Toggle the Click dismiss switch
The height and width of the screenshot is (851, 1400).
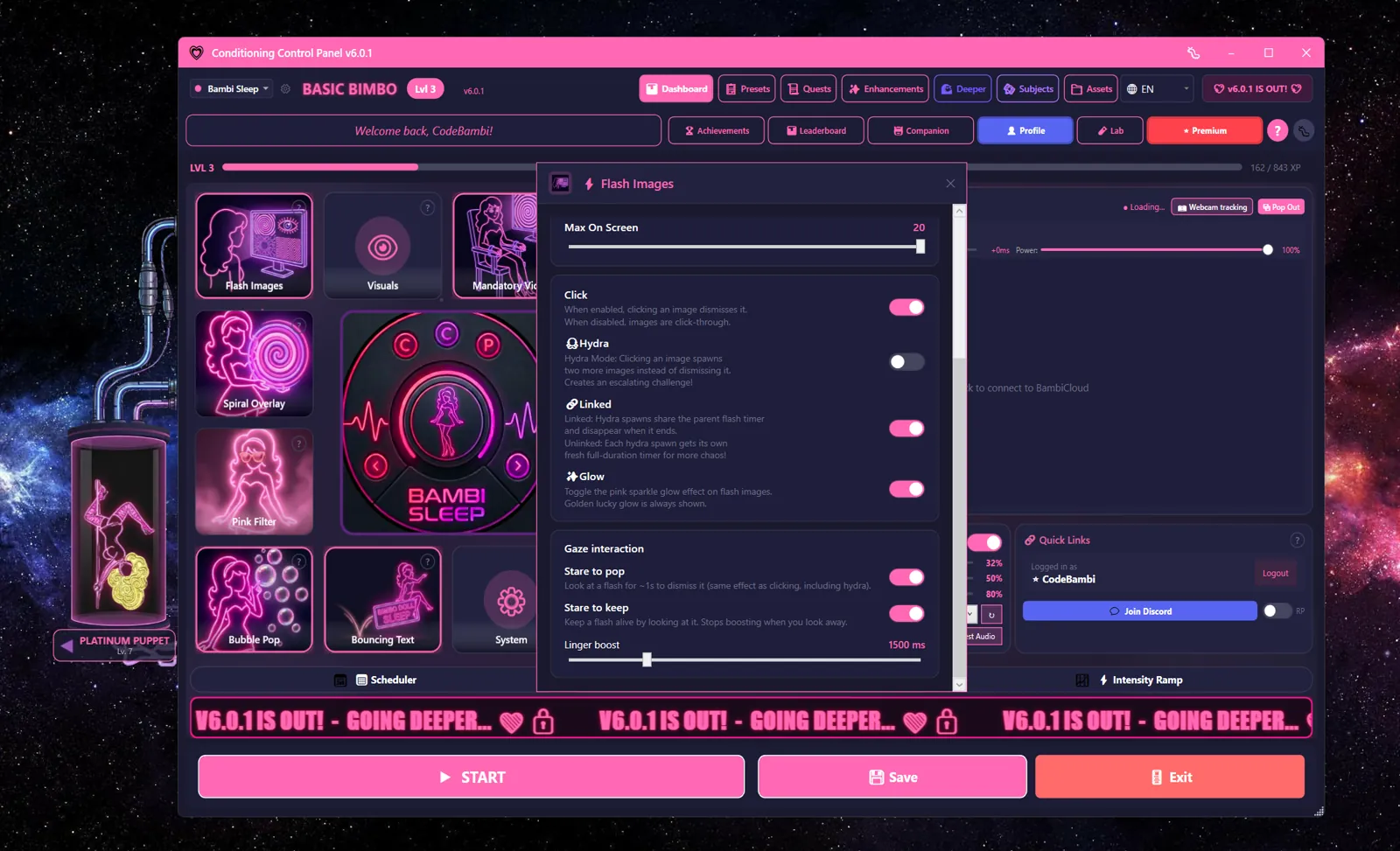pos(906,307)
